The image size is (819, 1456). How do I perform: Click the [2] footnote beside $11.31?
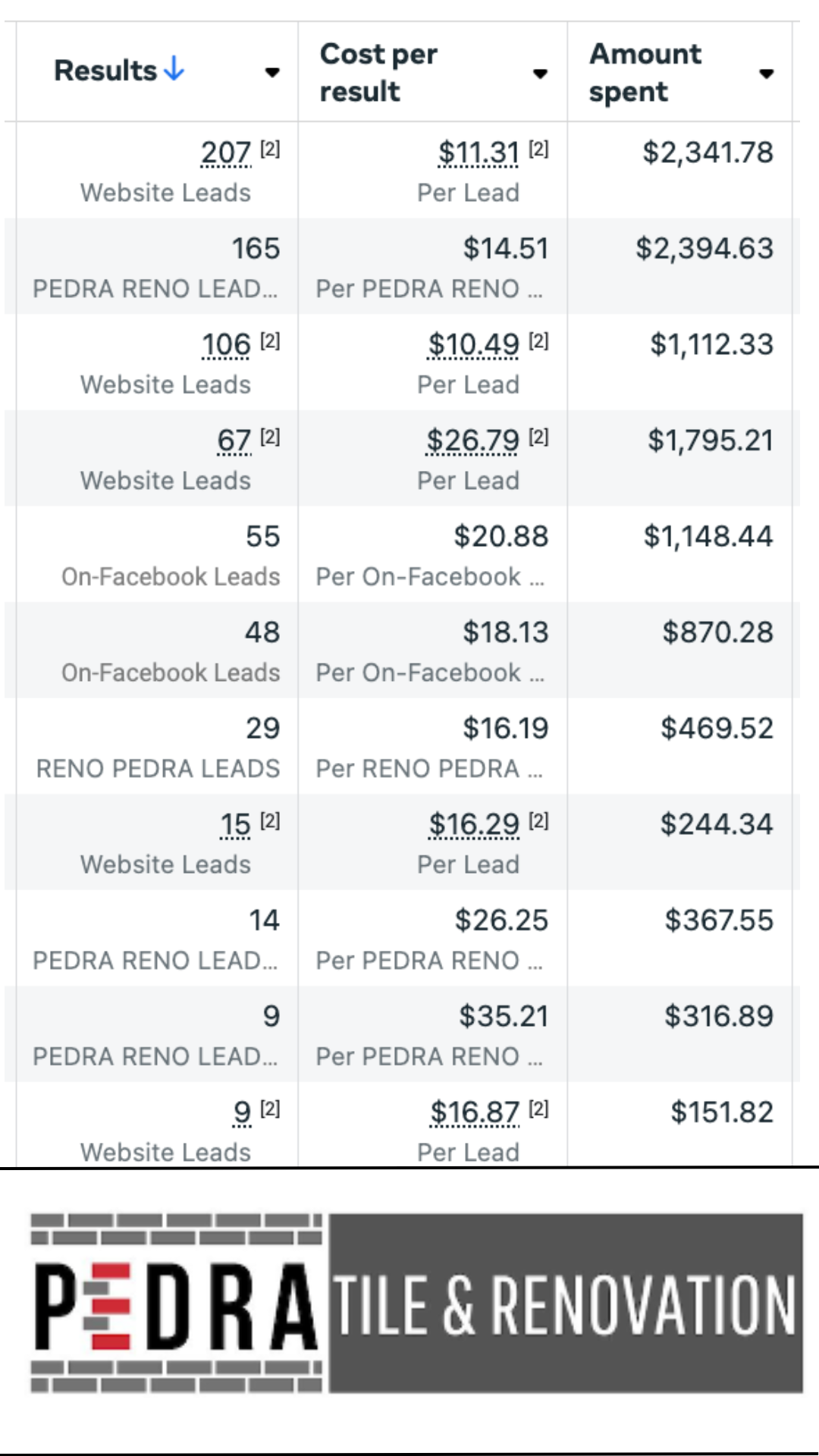click(x=538, y=149)
